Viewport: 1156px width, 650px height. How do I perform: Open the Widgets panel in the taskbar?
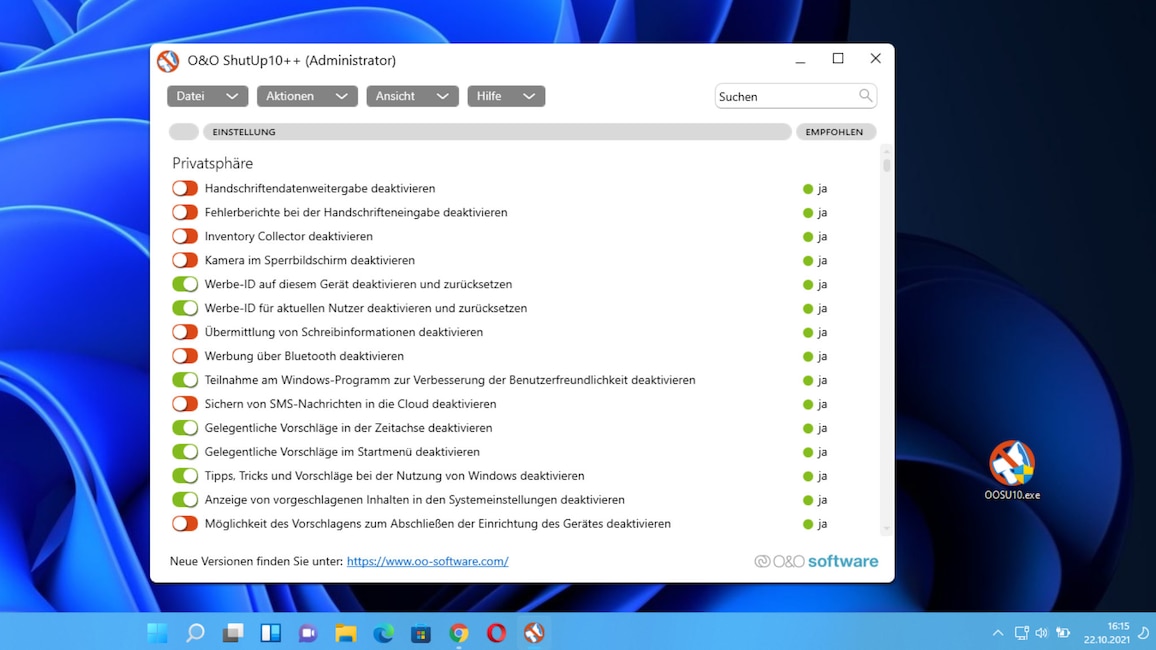point(271,633)
